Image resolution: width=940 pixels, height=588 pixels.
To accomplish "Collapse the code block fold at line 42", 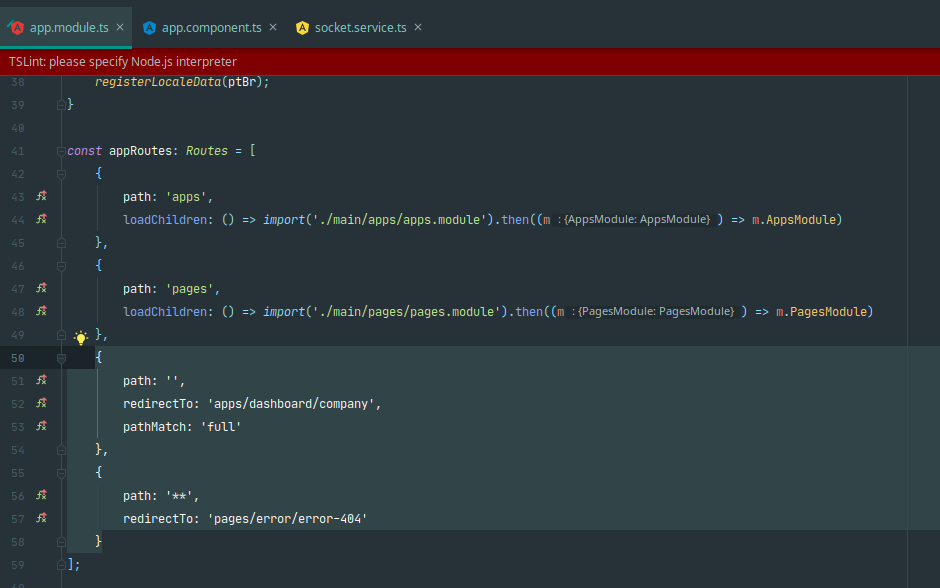I will [x=61, y=174].
